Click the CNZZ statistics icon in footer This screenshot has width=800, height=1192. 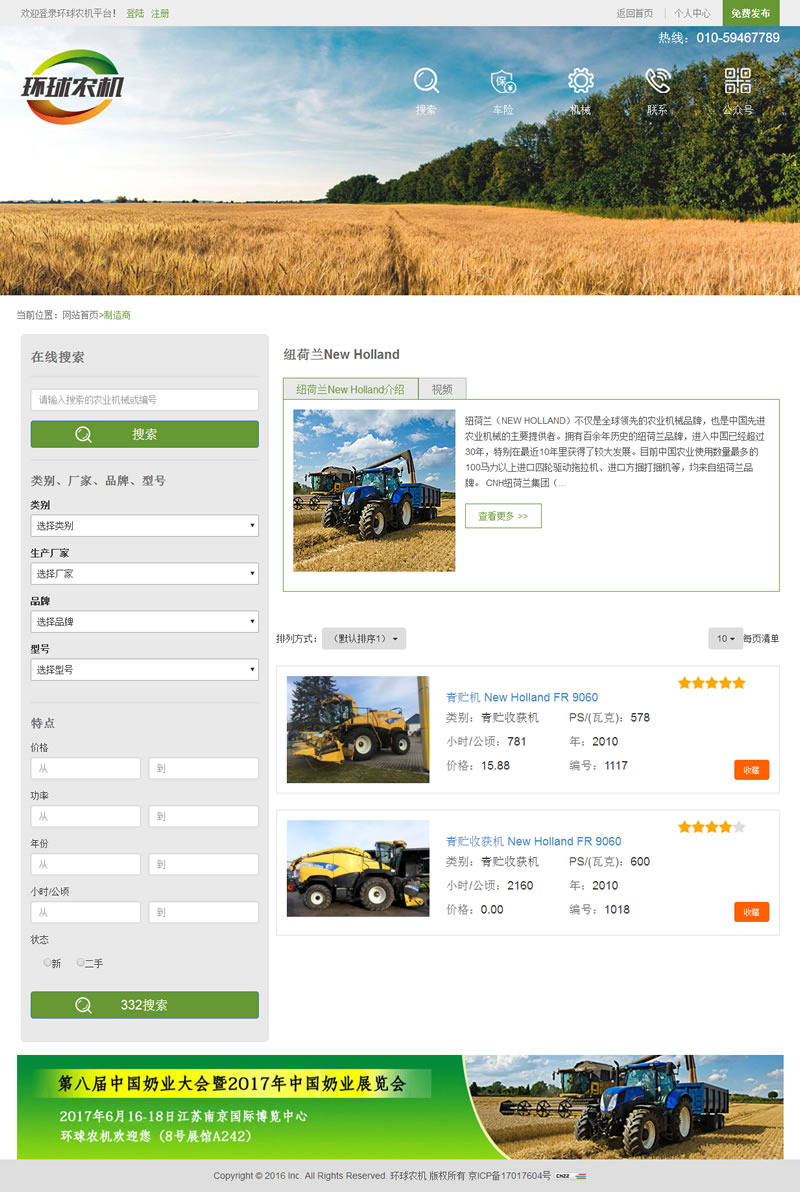(x=564, y=1176)
